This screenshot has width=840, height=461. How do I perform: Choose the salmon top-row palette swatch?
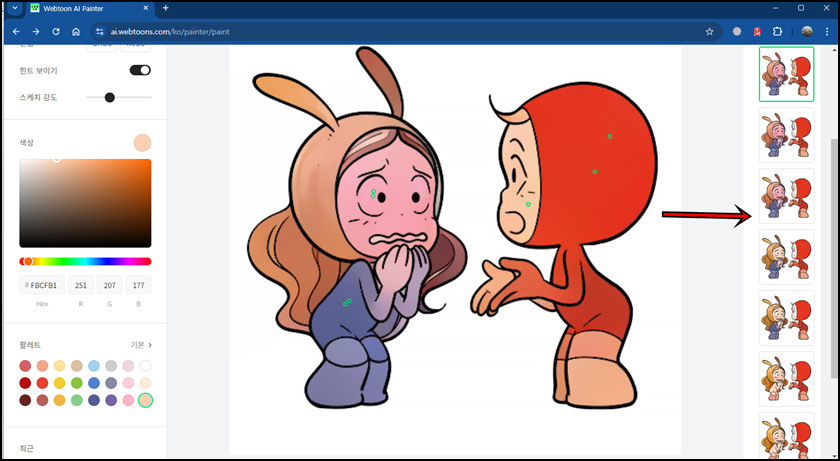tap(42, 366)
